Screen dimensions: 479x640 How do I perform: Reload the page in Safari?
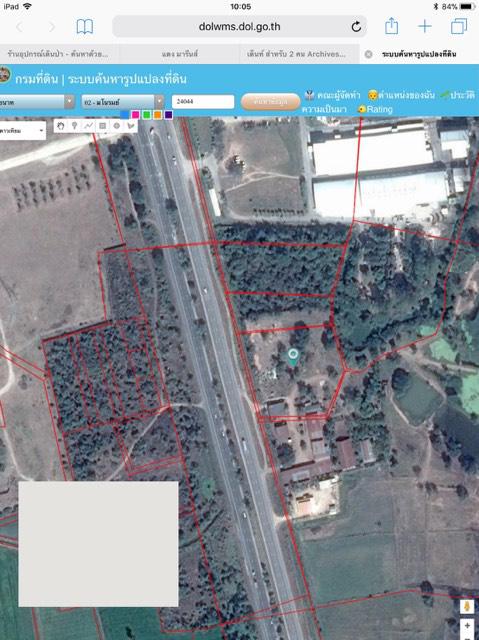tap(356, 27)
